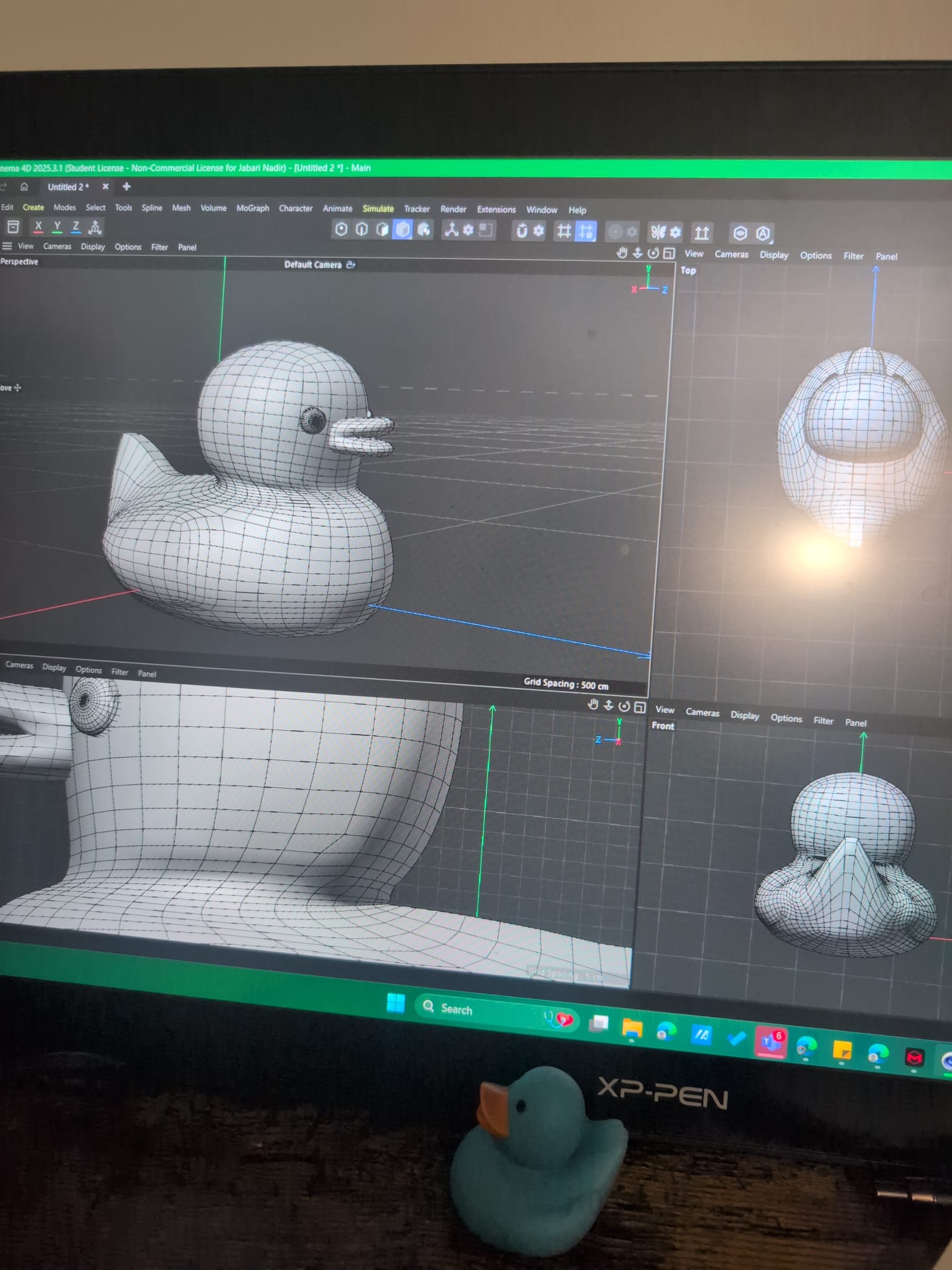Switch to the Untitled 2 tab
Viewport: 952px width, 1270px height.
point(68,187)
